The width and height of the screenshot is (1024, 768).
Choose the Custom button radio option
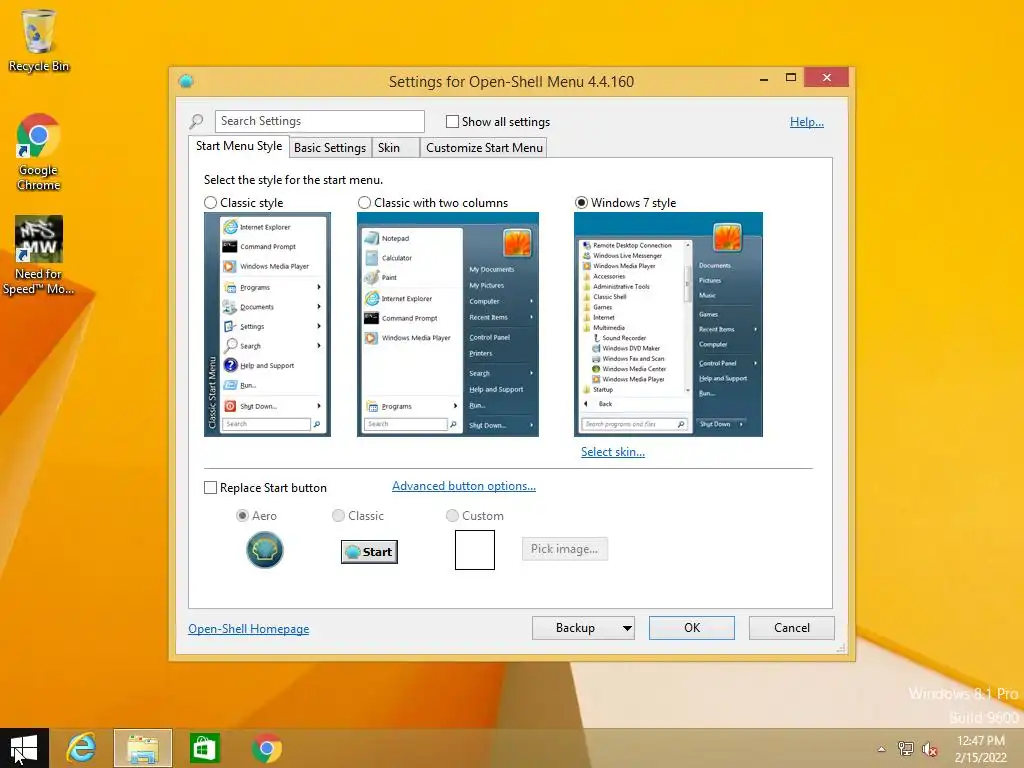tap(452, 516)
